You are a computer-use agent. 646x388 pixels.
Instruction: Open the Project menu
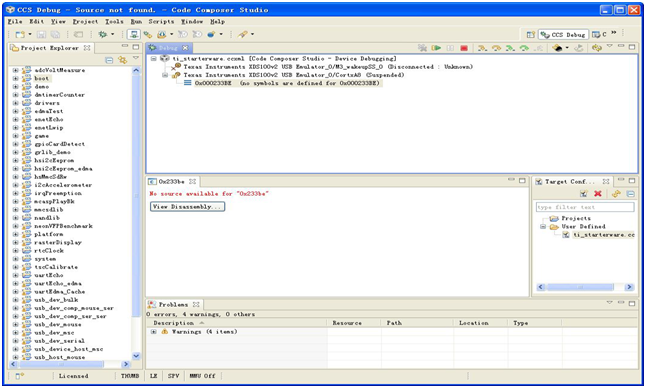[85, 21]
